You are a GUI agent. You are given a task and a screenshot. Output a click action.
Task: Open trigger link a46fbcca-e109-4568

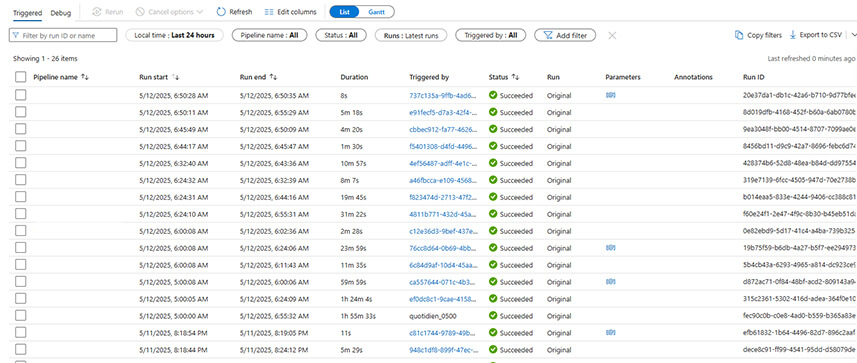tap(443, 180)
